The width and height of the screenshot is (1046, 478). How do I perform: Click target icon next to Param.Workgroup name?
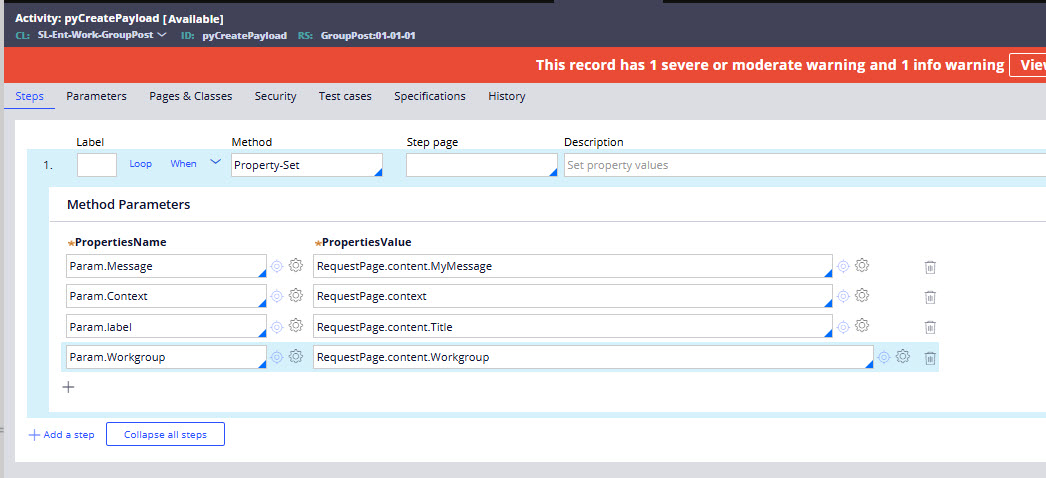(x=277, y=357)
